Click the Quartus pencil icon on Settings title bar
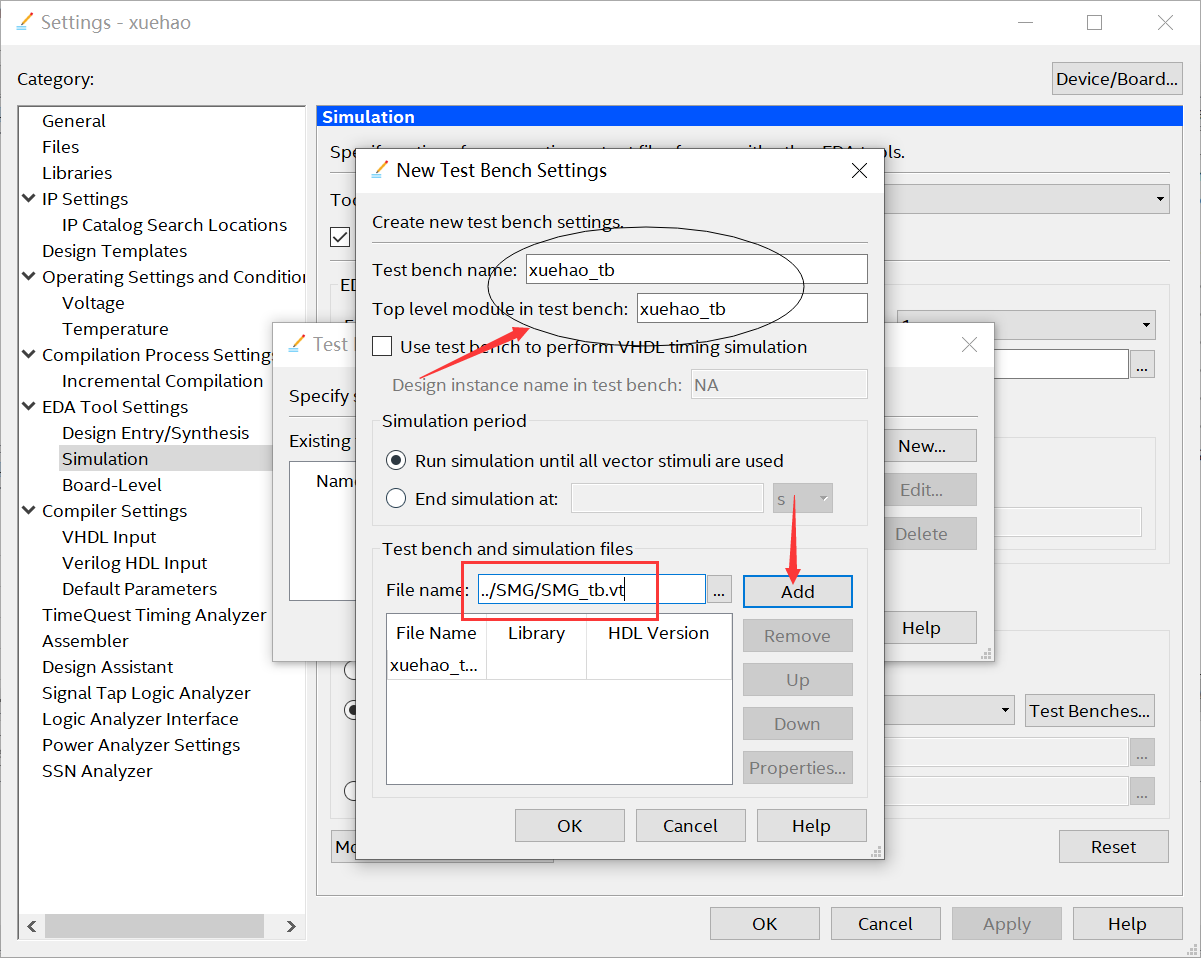Viewport: 1201px width, 958px height. 24,21
